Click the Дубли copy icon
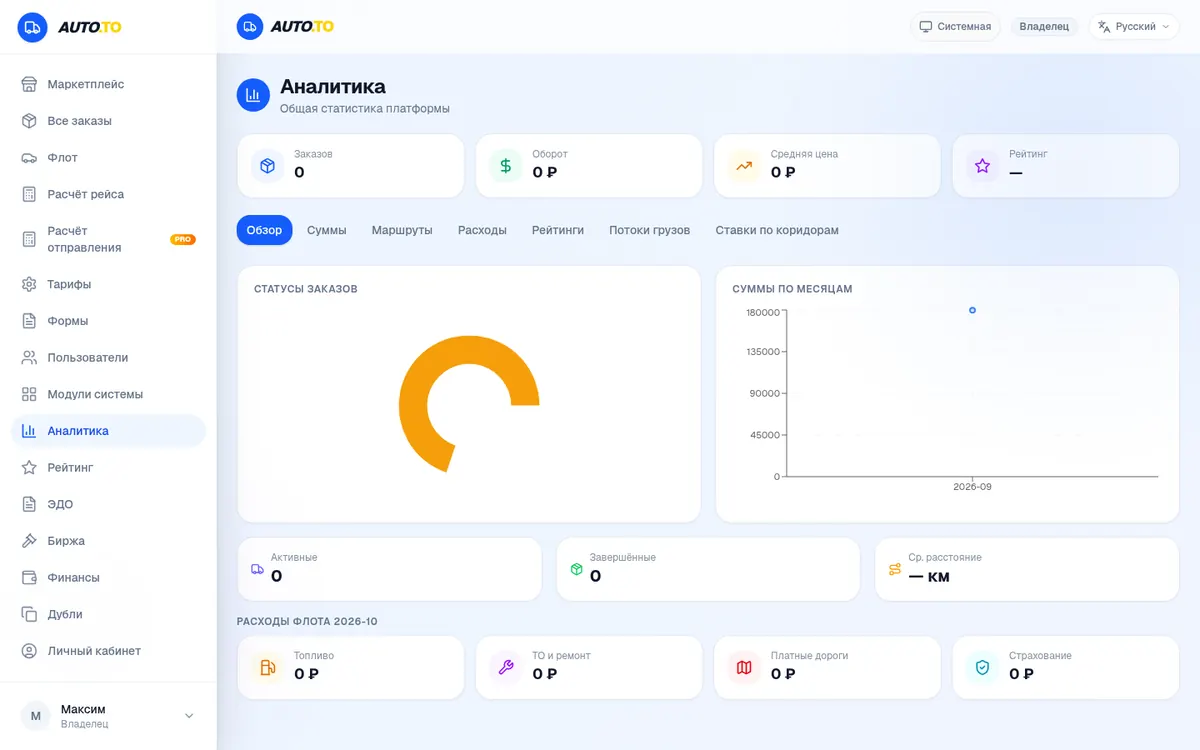1200x750 pixels. [29, 614]
